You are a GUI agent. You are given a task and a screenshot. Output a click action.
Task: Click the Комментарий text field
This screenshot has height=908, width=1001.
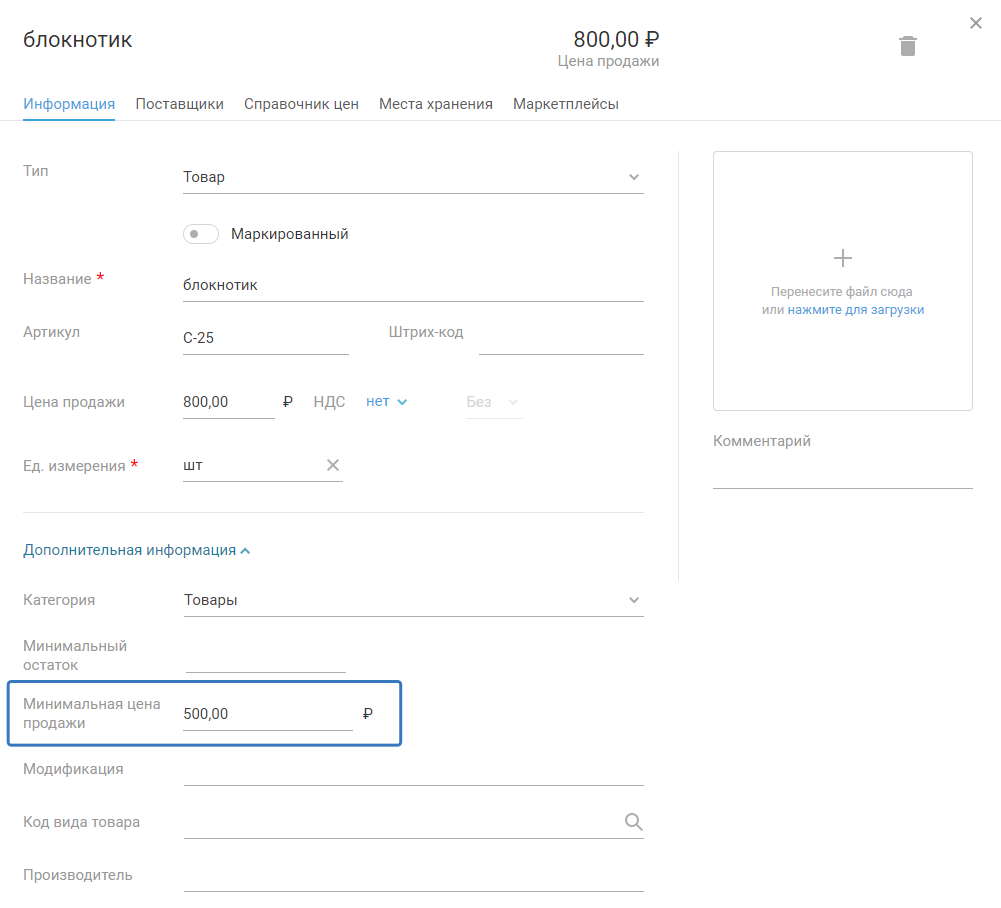842,473
